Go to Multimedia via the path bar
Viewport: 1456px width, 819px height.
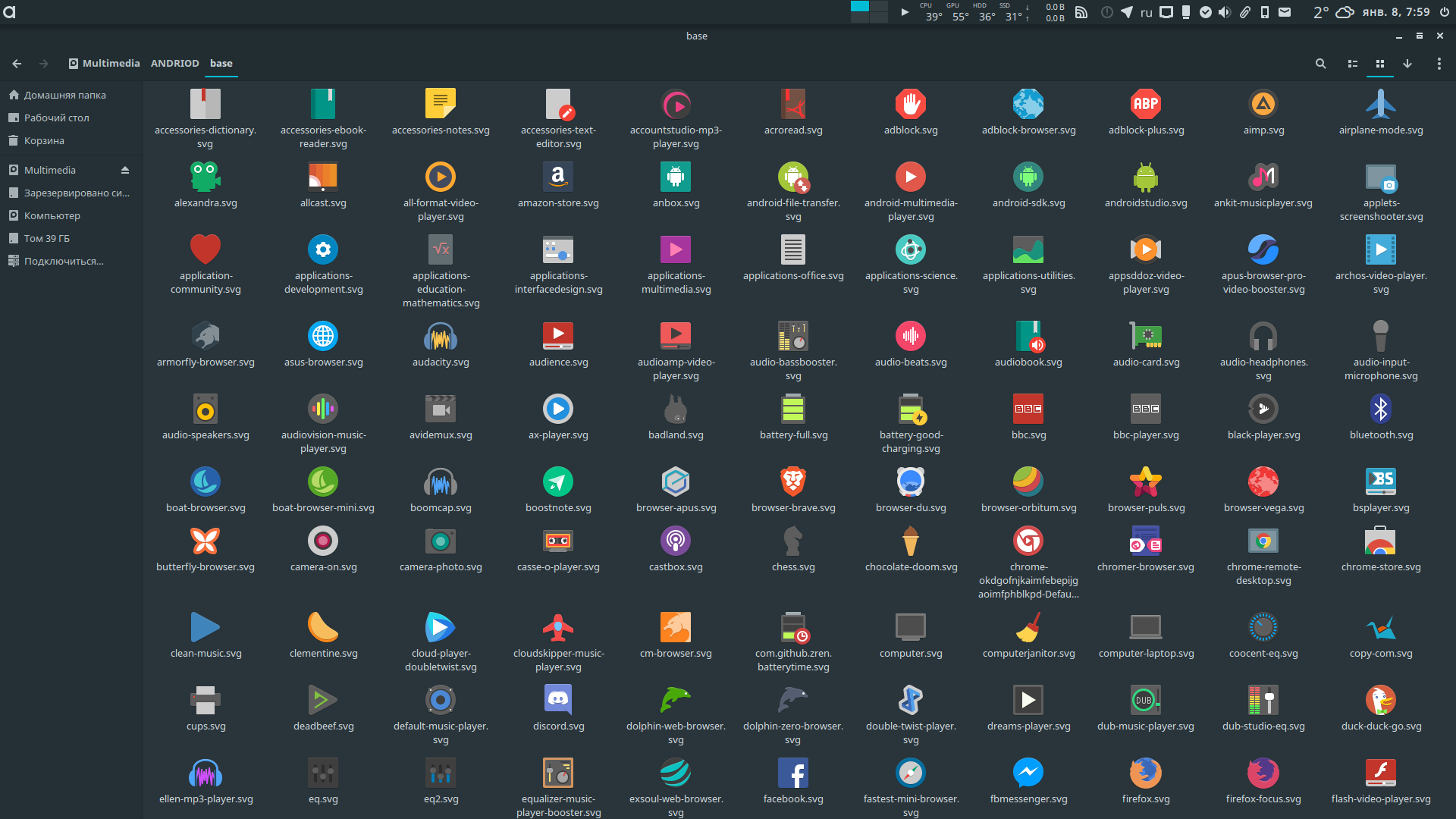click(110, 63)
